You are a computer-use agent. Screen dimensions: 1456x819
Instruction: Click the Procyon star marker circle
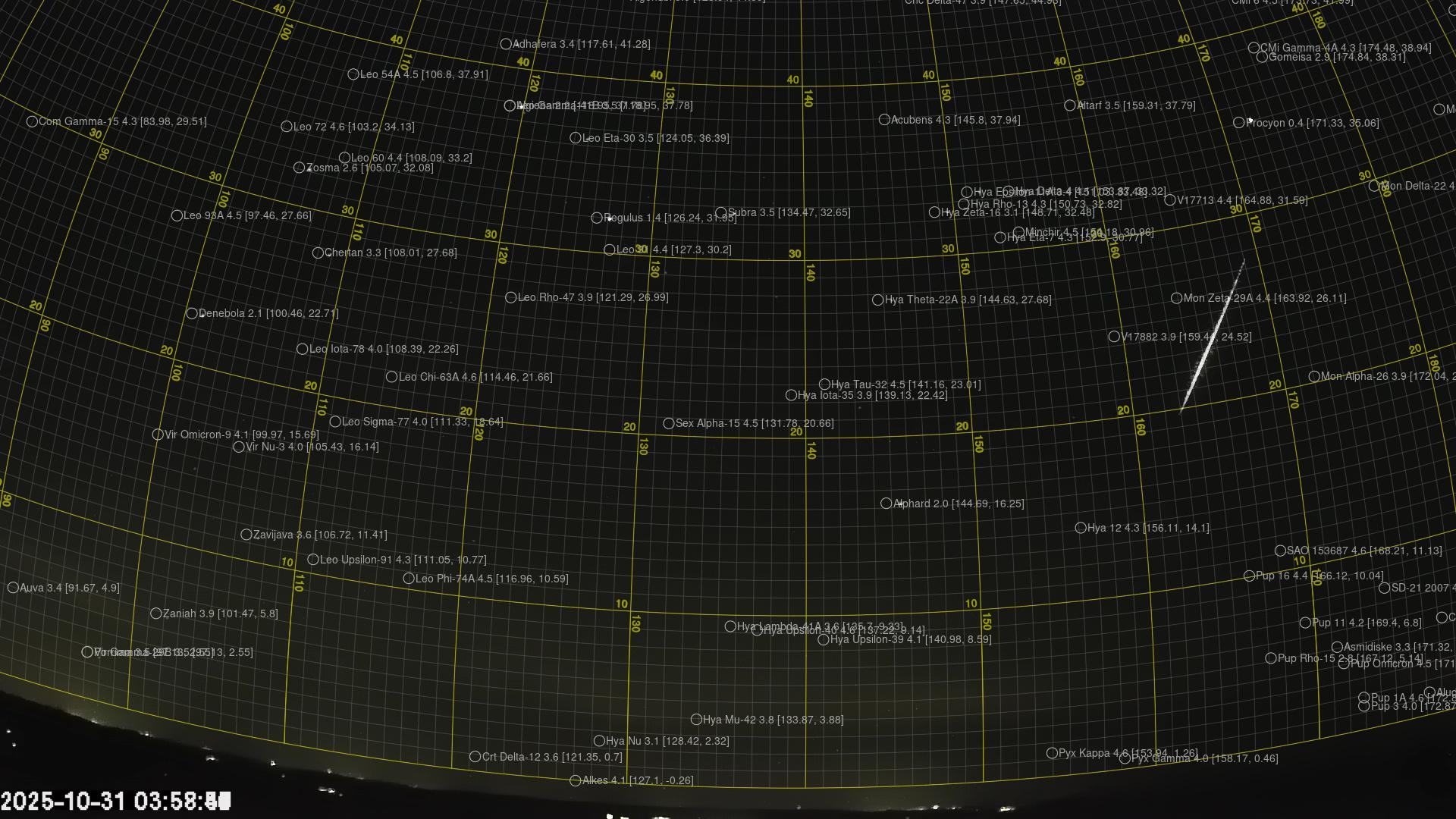point(1238,123)
